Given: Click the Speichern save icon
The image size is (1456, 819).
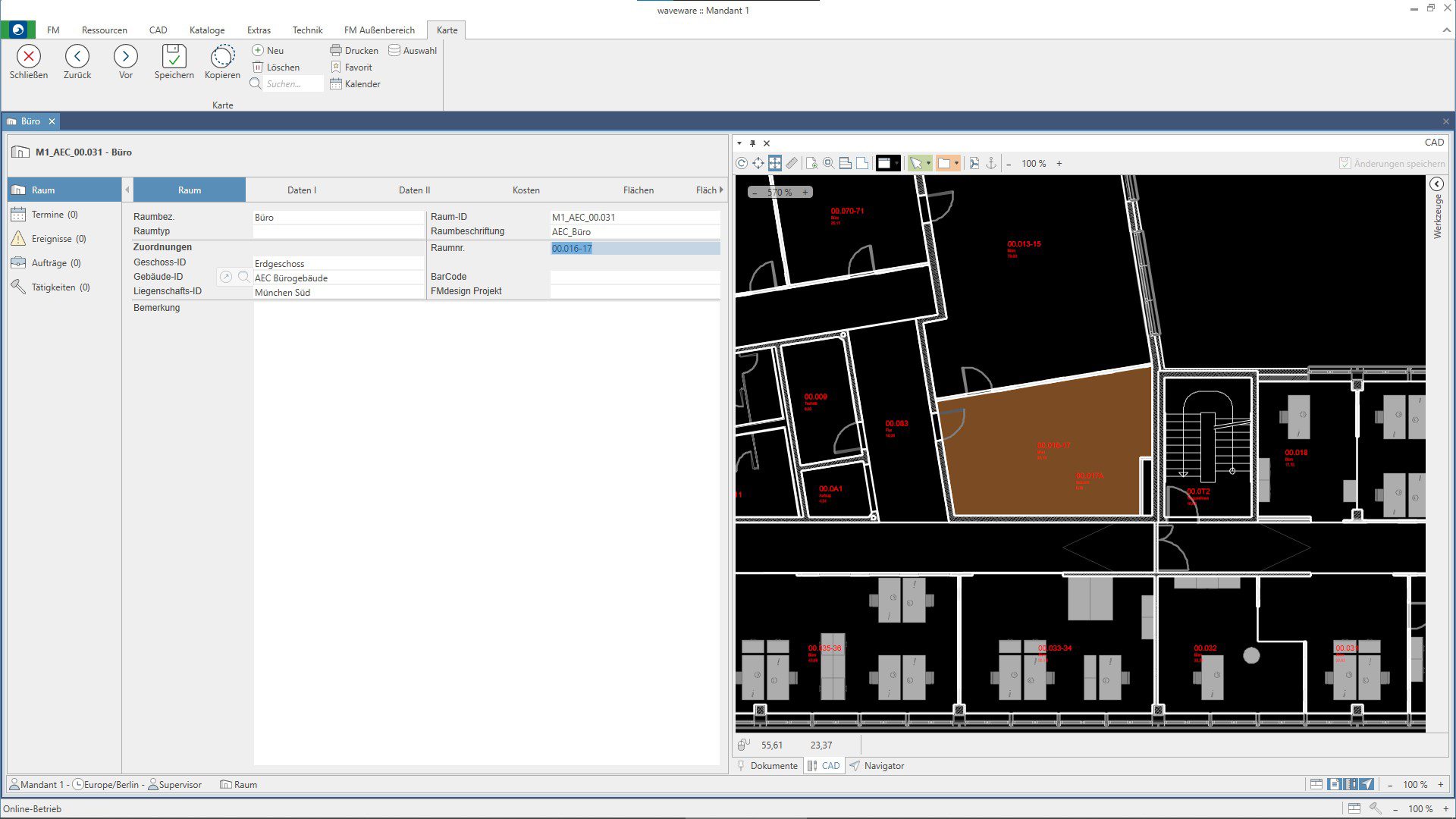Looking at the screenshot, I should pyautogui.click(x=174, y=57).
